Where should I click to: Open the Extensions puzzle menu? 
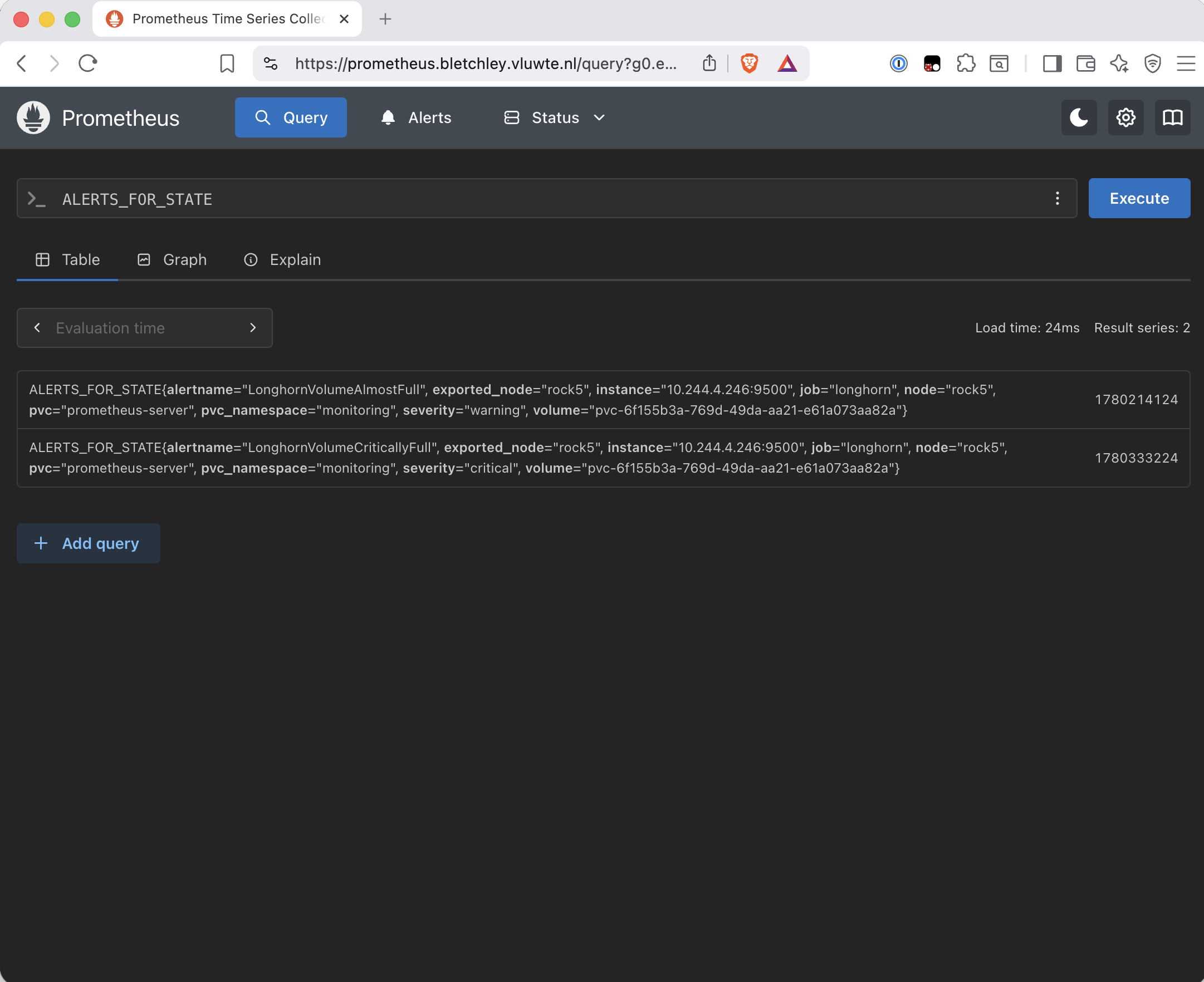[x=966, y=63]
